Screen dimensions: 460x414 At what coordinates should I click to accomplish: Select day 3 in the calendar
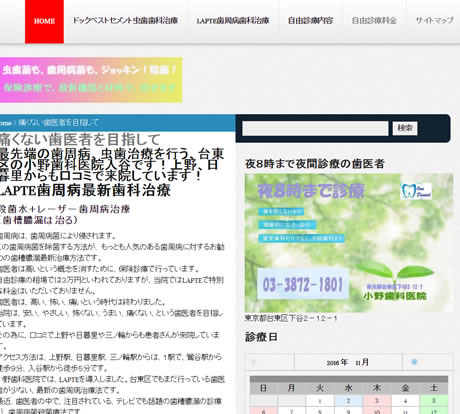click(x=377, y=401)
